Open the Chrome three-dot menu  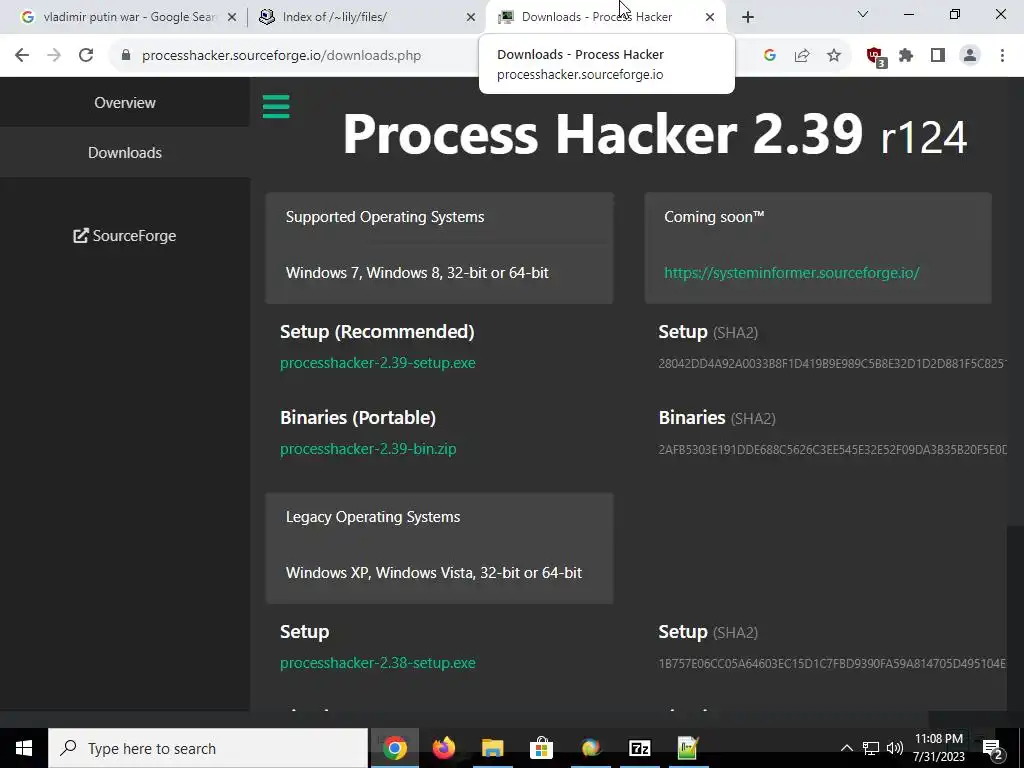[x=1002, y=56]
